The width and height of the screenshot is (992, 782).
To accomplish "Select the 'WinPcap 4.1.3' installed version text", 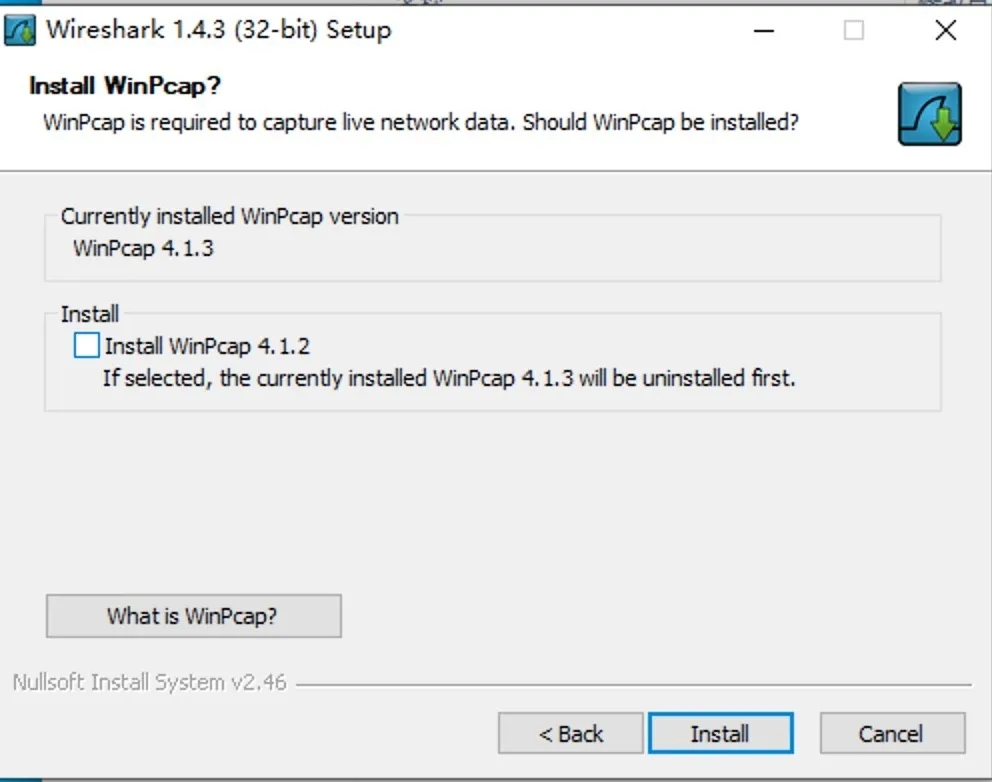I will [x=143, y=248].
